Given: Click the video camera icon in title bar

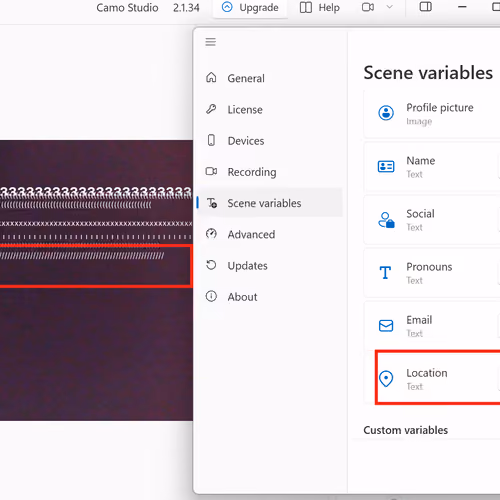Looking at the screenshot, I should point(368,7).
